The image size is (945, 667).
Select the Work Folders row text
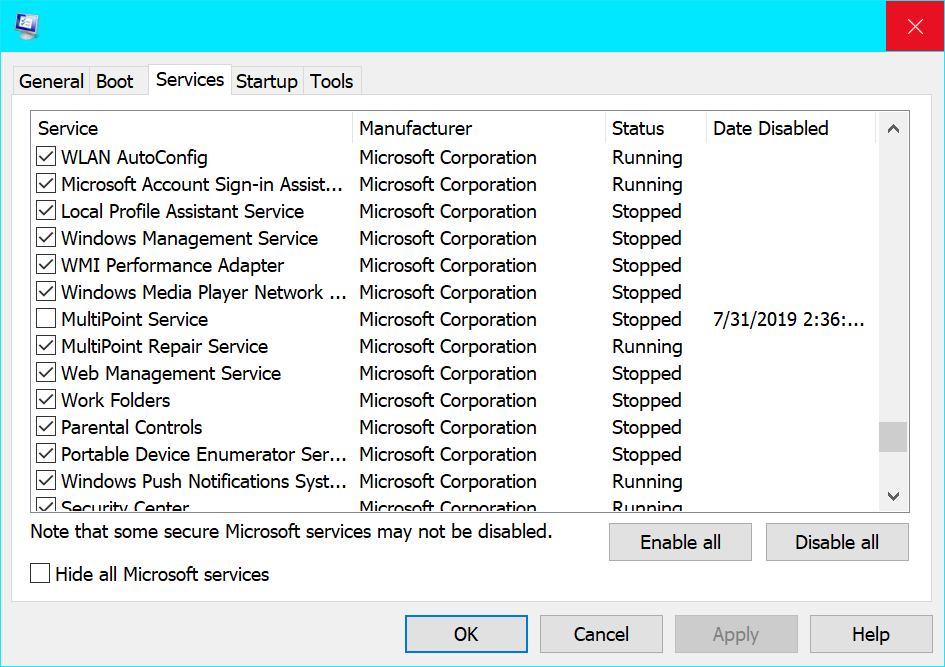coord(116,401)
